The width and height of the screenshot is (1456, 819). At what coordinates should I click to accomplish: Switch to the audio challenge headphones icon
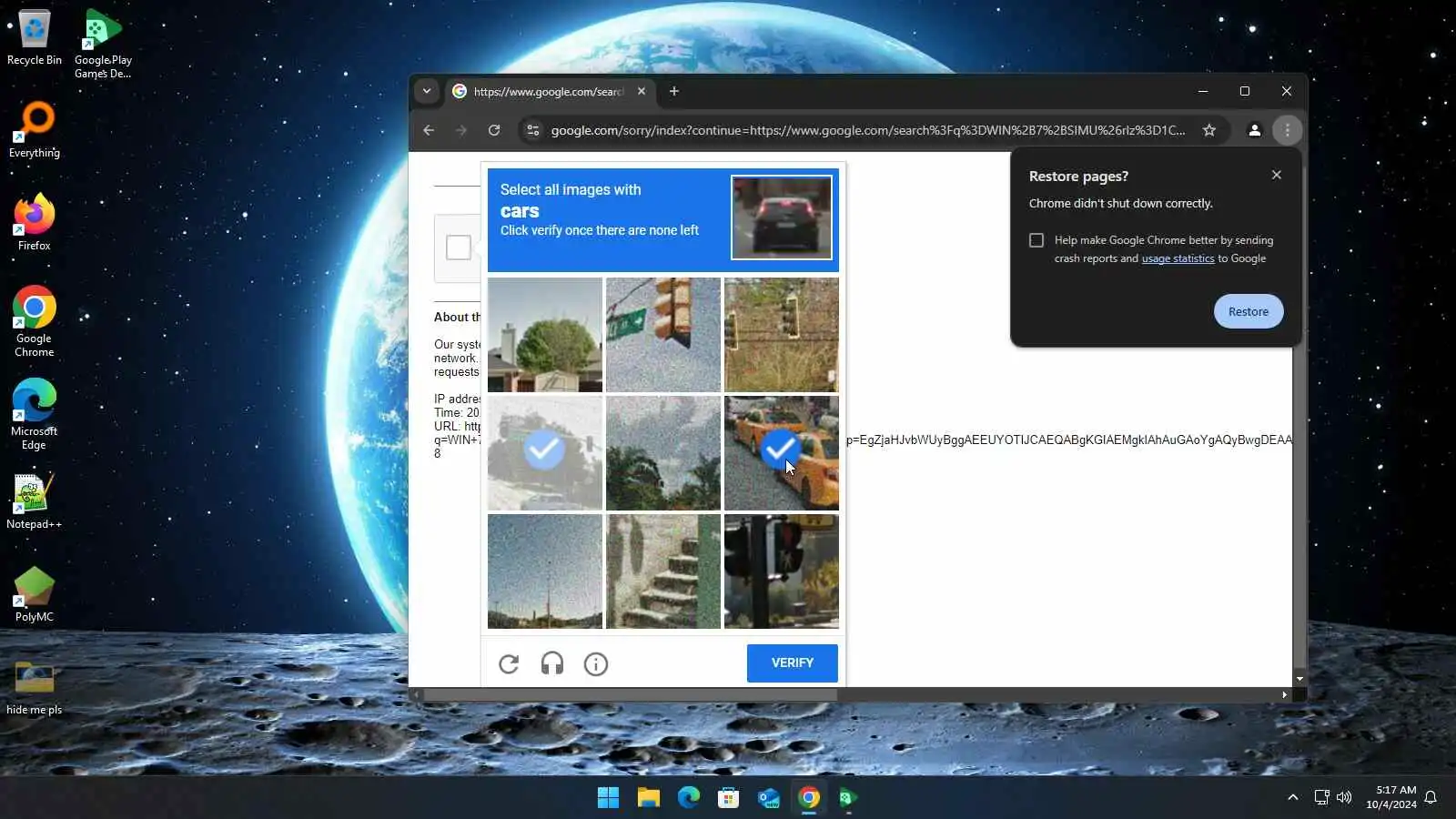[552, 664]
